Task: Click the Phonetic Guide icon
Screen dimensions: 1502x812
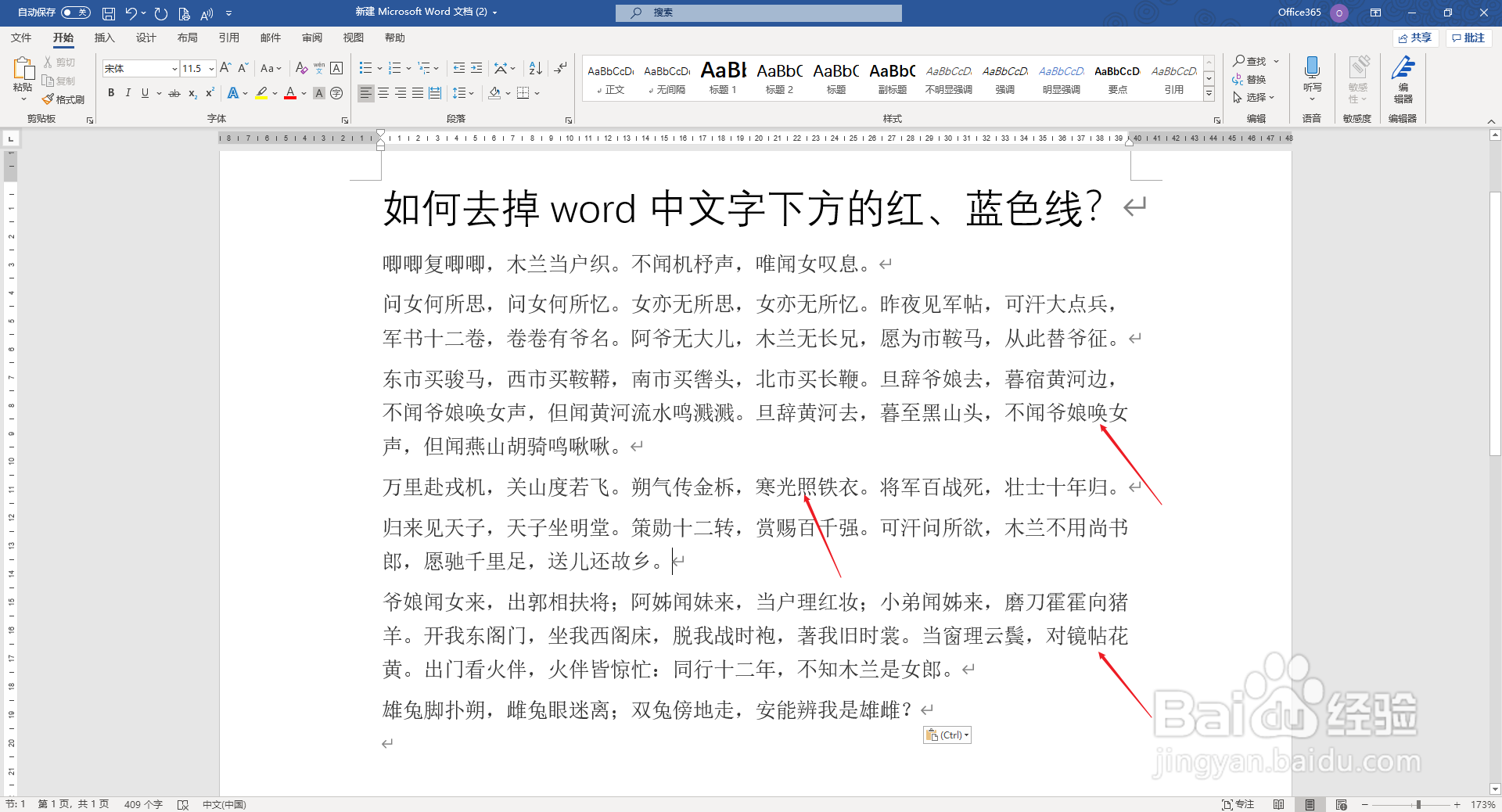Action: 318,68
